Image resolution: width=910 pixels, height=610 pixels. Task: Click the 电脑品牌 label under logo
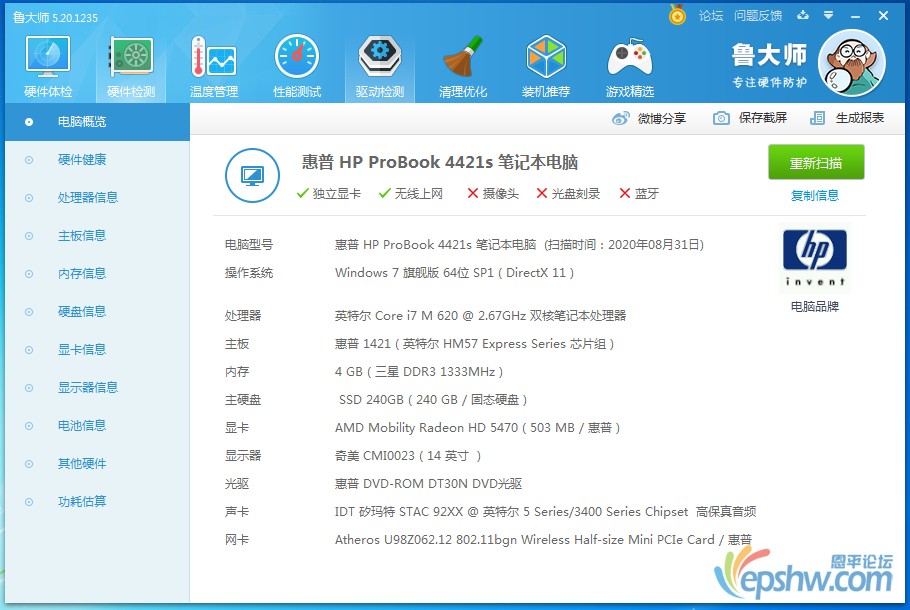[x=814, y=306]
